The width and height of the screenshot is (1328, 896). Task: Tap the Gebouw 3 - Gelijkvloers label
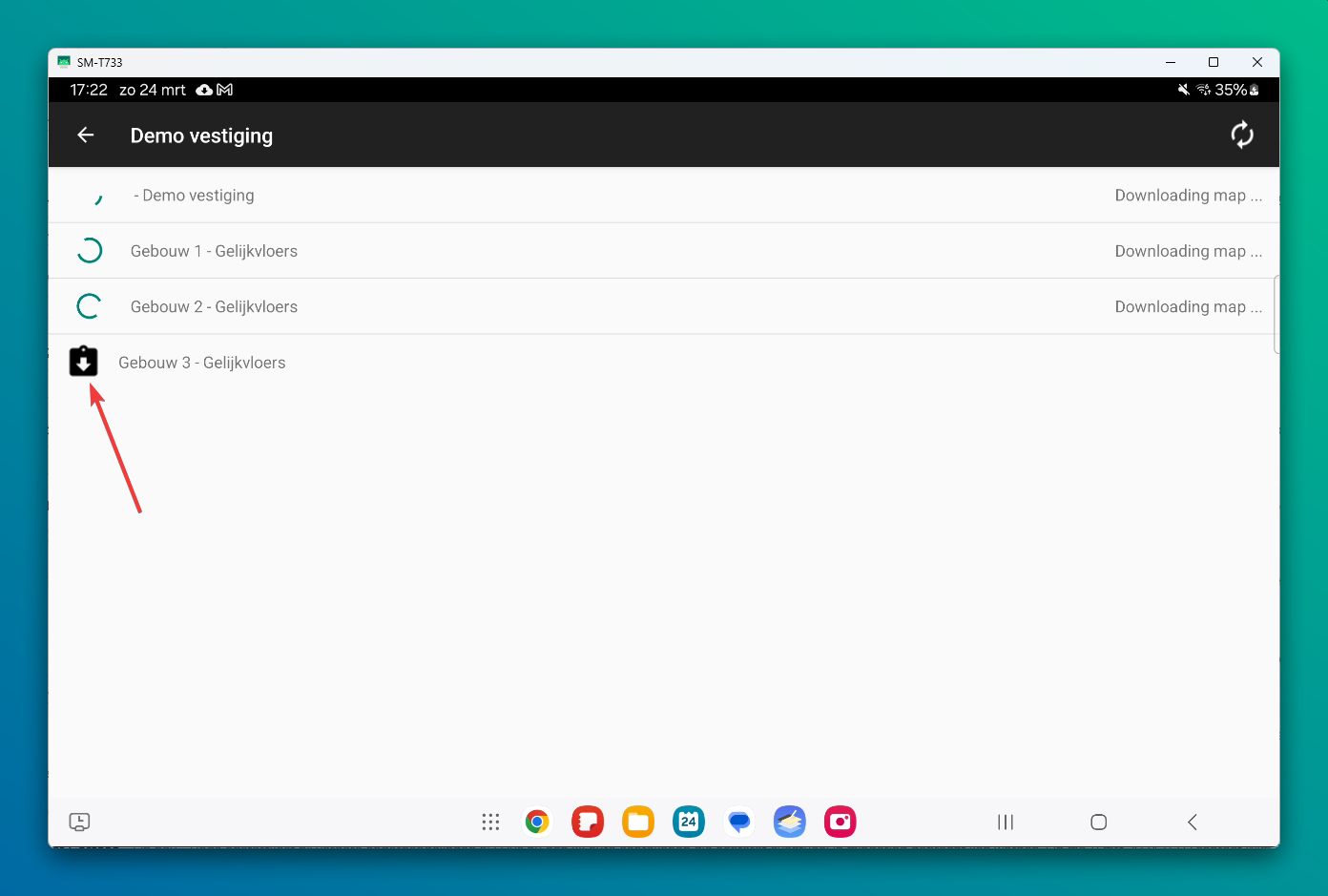pyautogui.click(x=202, y=363)
